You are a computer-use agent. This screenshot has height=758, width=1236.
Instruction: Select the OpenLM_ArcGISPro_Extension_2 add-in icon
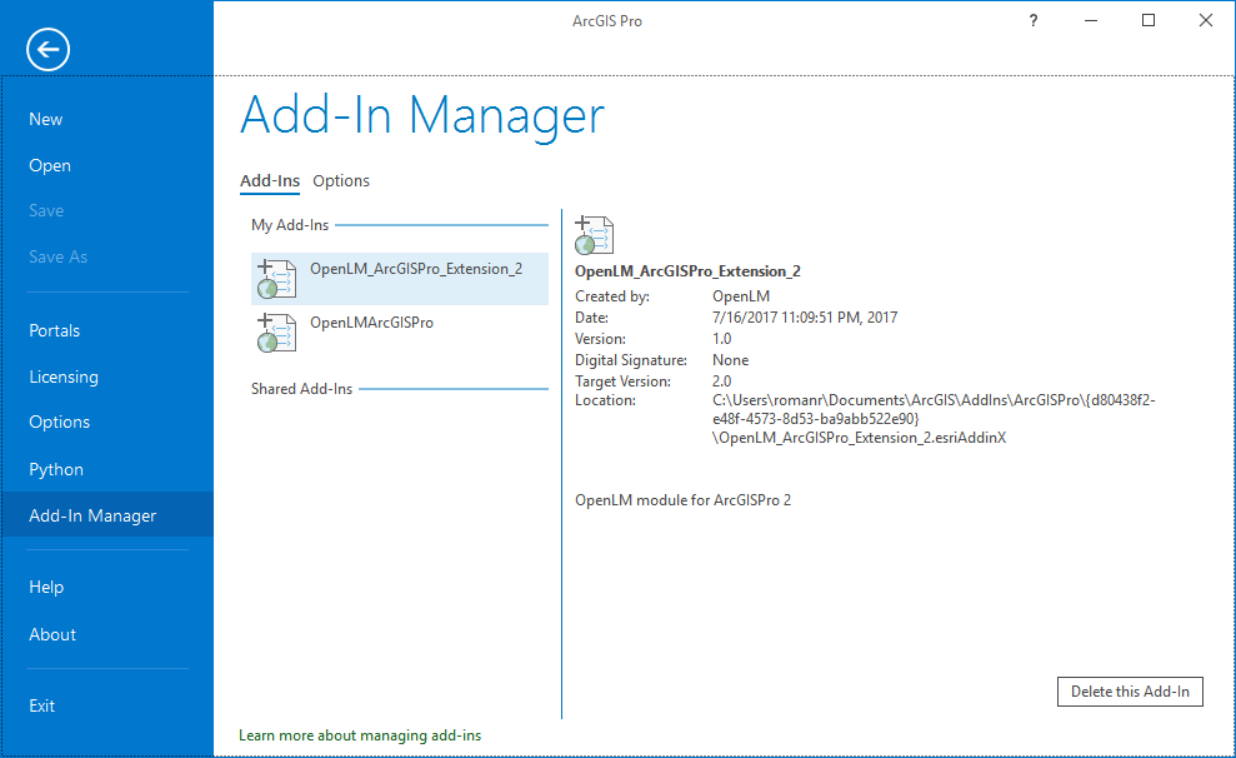(275, 279)
